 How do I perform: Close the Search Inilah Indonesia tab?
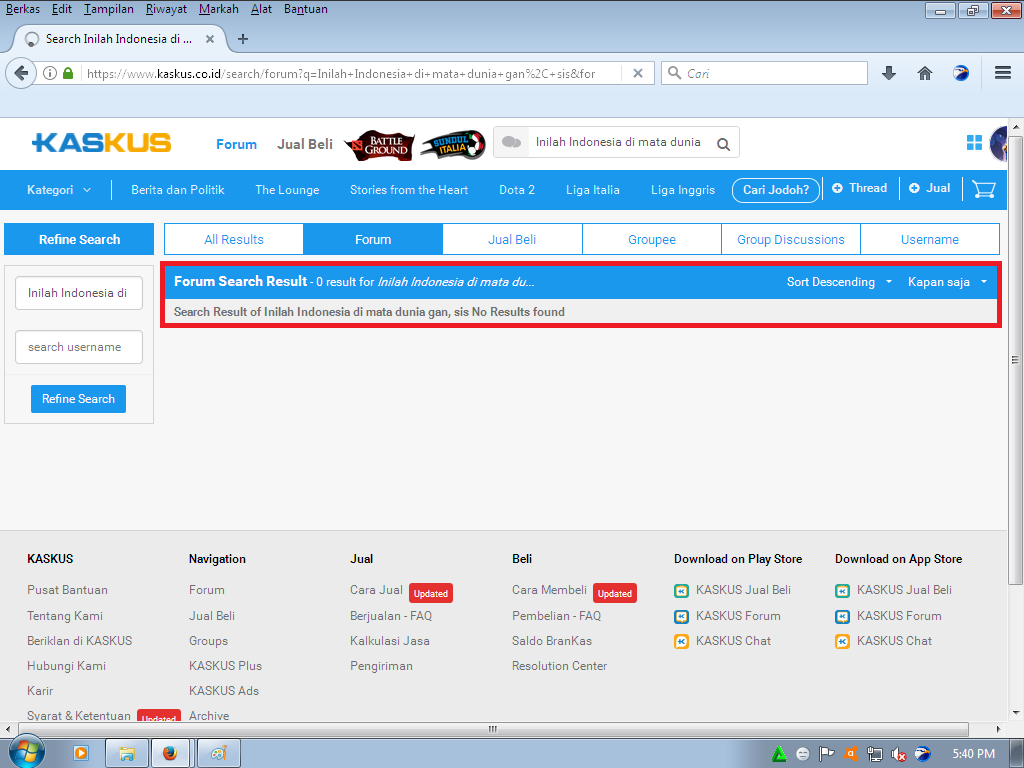(210, 39)
